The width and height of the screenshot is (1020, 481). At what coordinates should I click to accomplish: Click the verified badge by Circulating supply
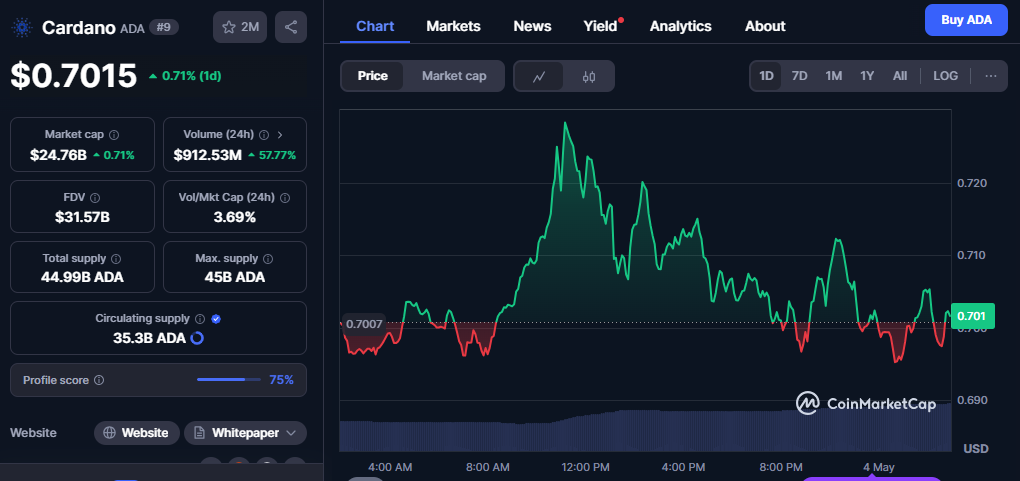(x=217, y=319)
